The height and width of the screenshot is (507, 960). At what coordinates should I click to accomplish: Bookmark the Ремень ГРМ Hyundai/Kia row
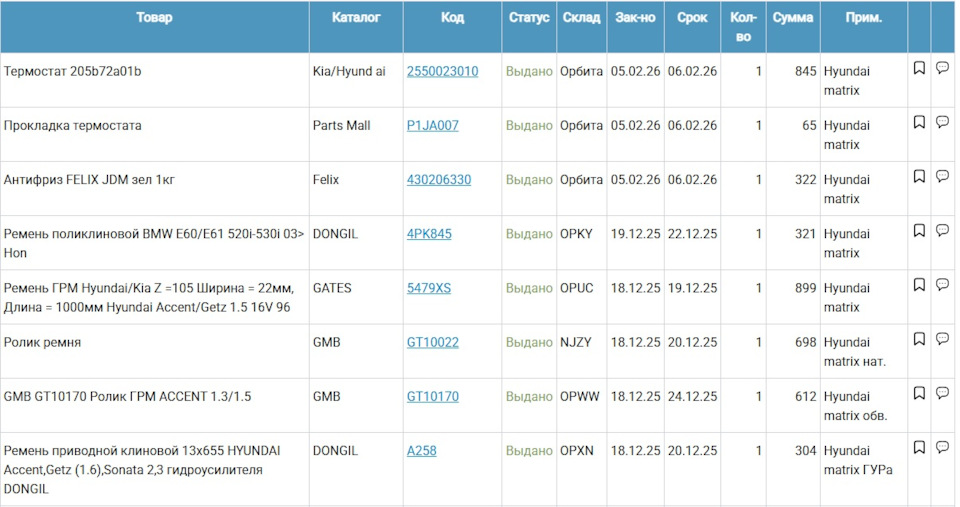919,285
